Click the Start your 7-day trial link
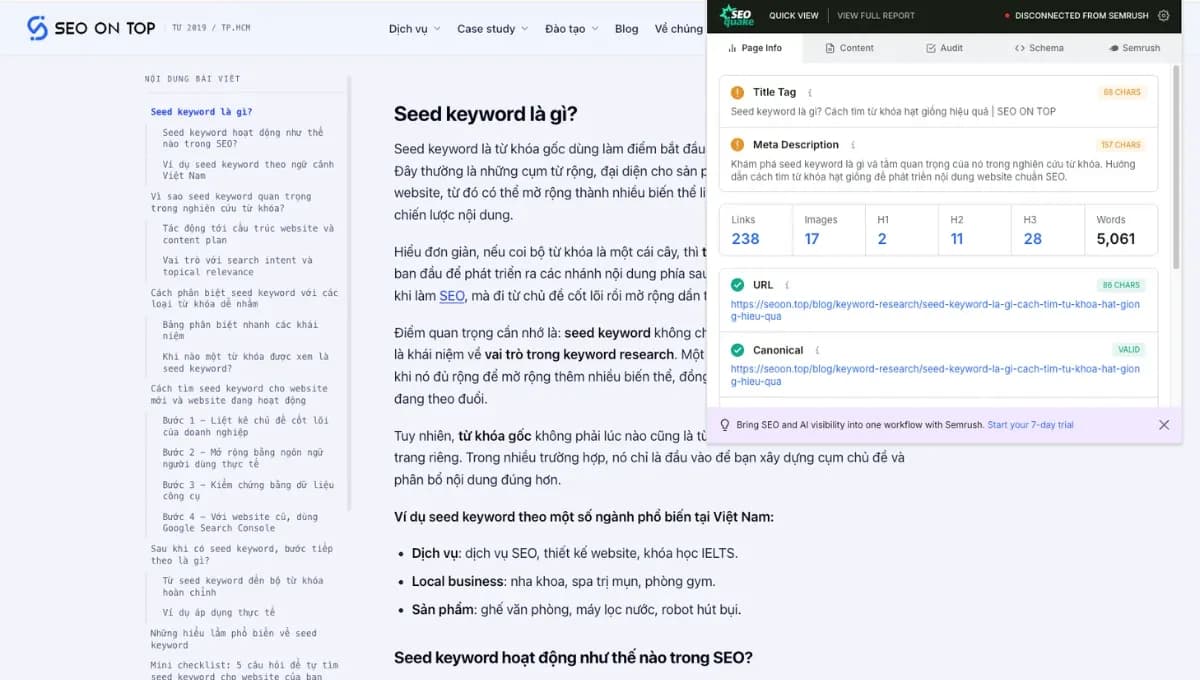The width and height of the screenshot is (1200, 680). (1030, 425)
